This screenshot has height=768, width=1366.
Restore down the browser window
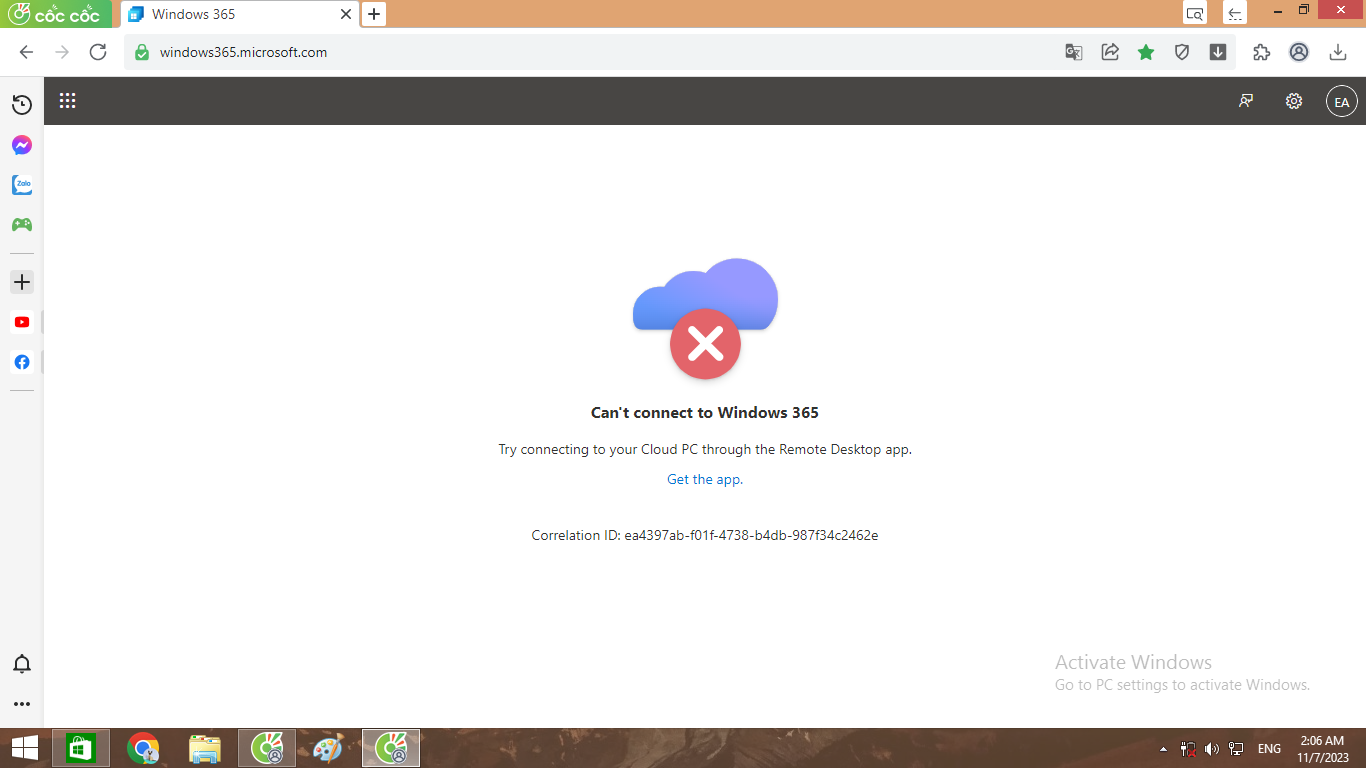1304,10
